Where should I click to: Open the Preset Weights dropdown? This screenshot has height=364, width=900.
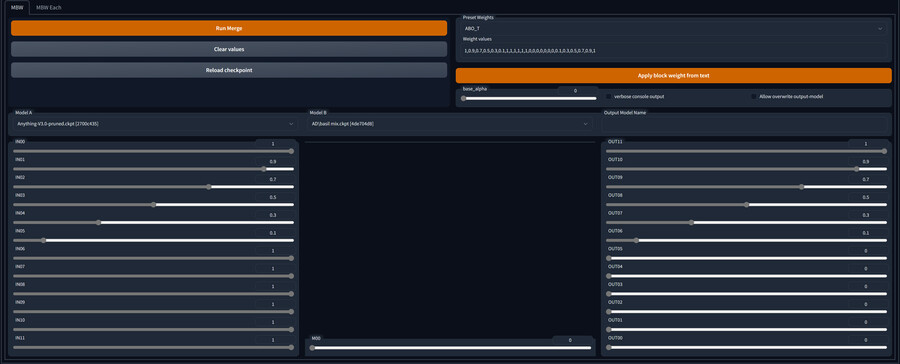coord(673,28)
